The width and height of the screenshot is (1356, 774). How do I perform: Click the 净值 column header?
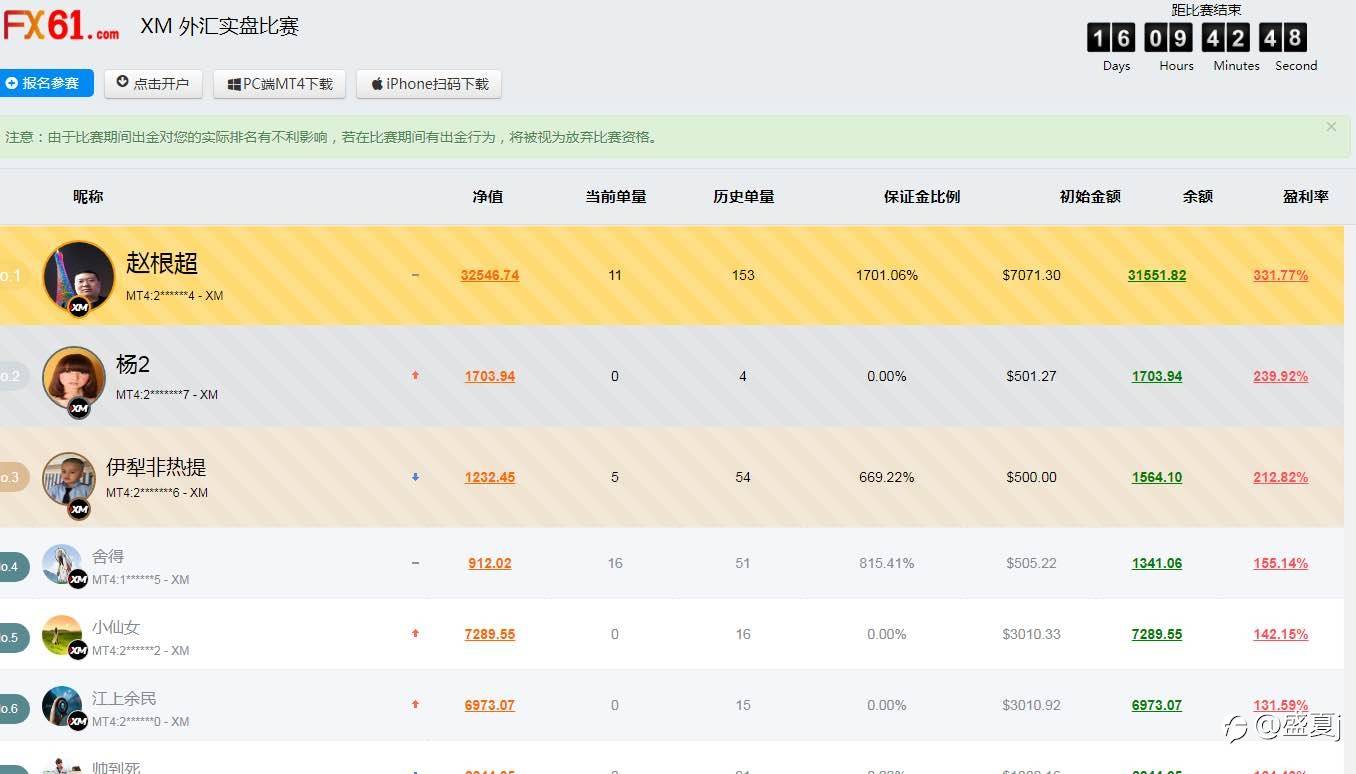coord(488,197)
